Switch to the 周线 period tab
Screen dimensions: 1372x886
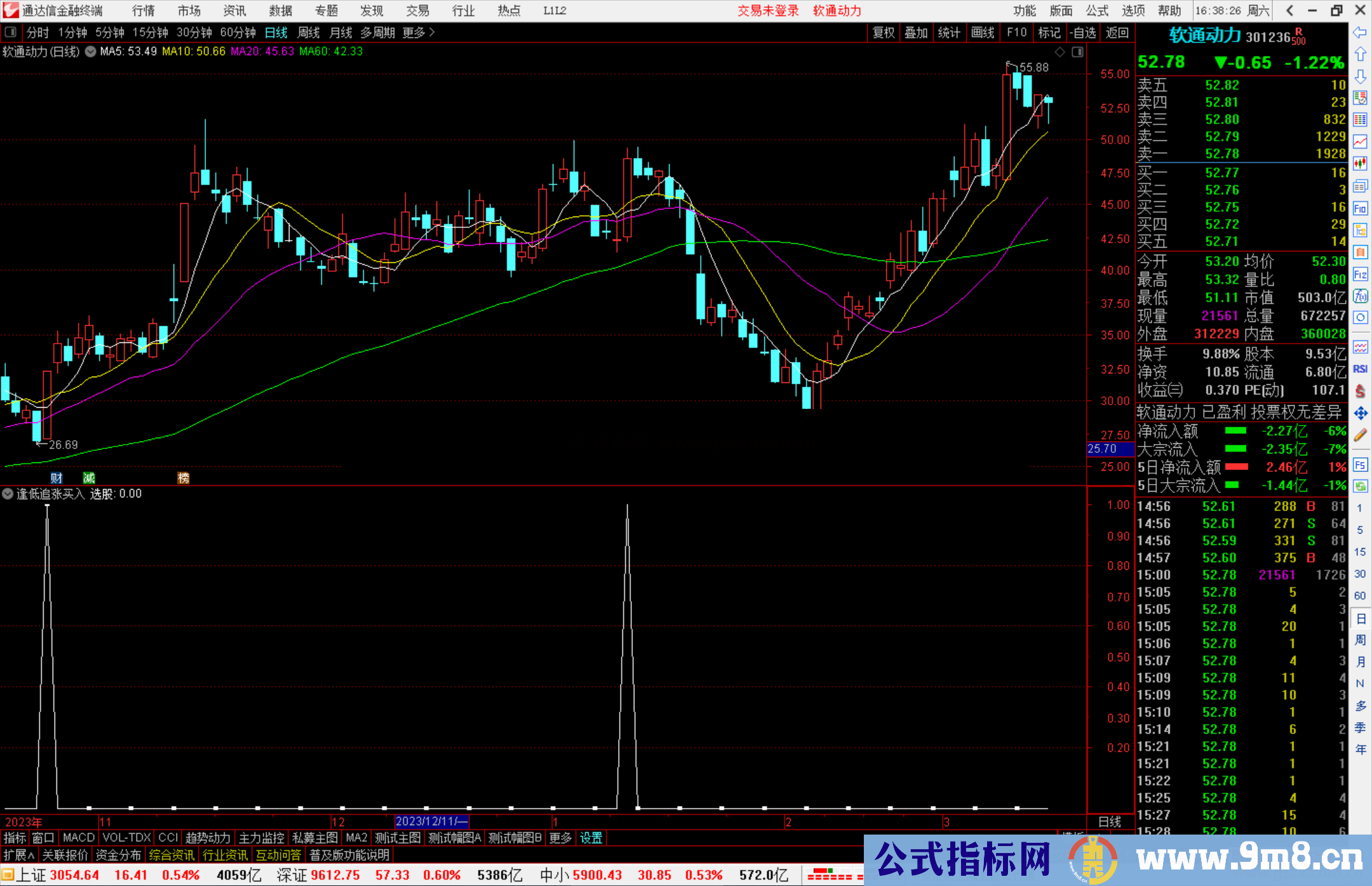click(x=308, y=32)
